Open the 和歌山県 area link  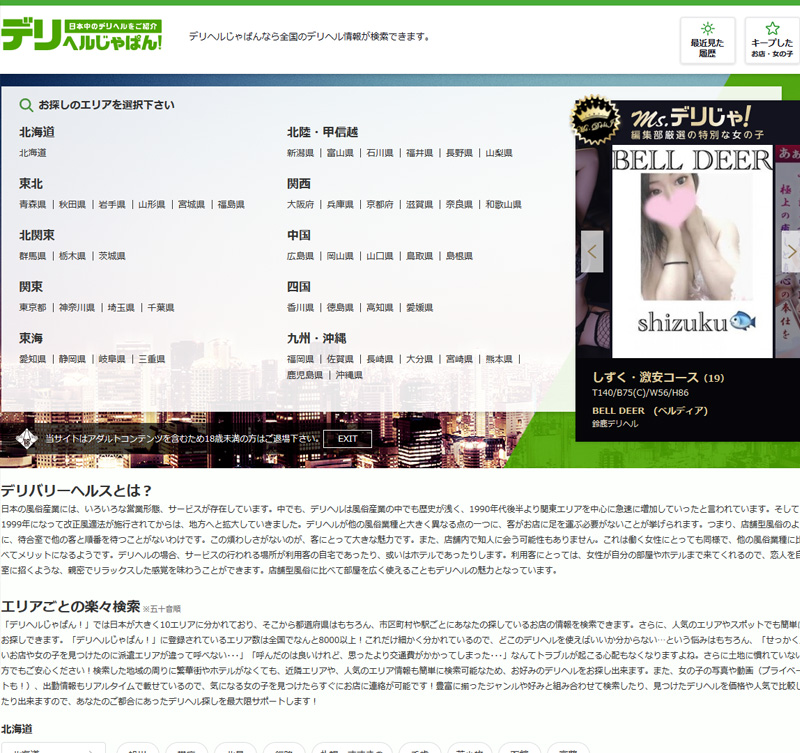[x=504, y=205]
